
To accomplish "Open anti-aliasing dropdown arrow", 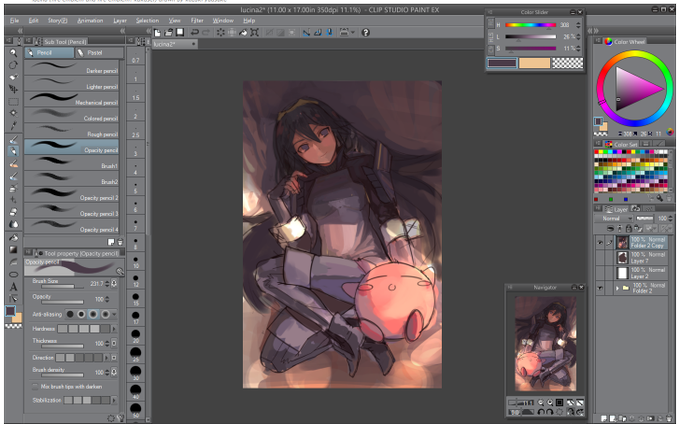I will coord(114,314).
